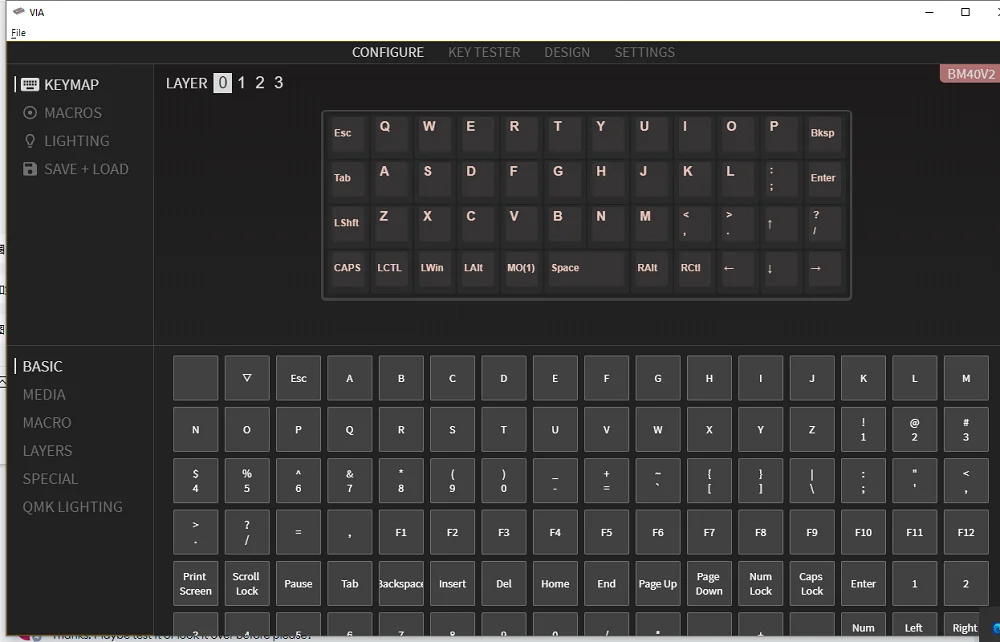Choose the Print Screen keycode

click(x=195, y=583)
